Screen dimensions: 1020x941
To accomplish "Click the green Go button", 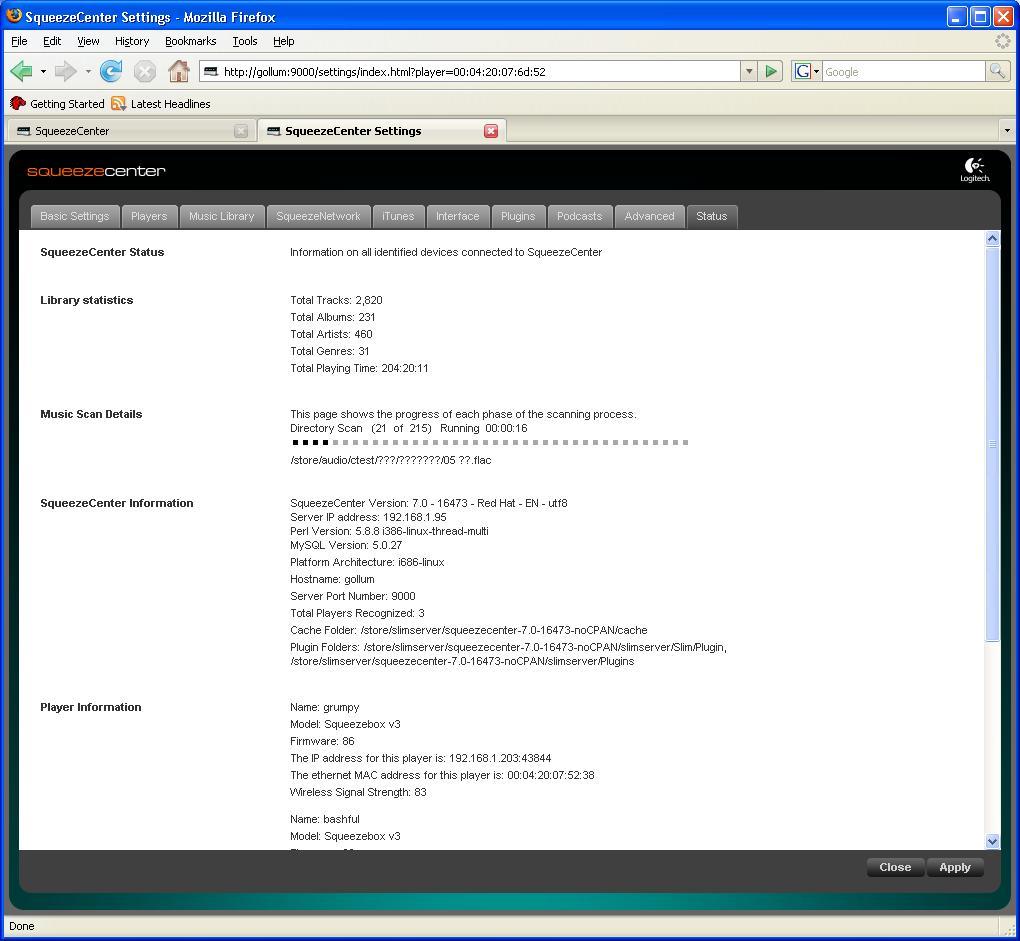I will click(771, 72).
